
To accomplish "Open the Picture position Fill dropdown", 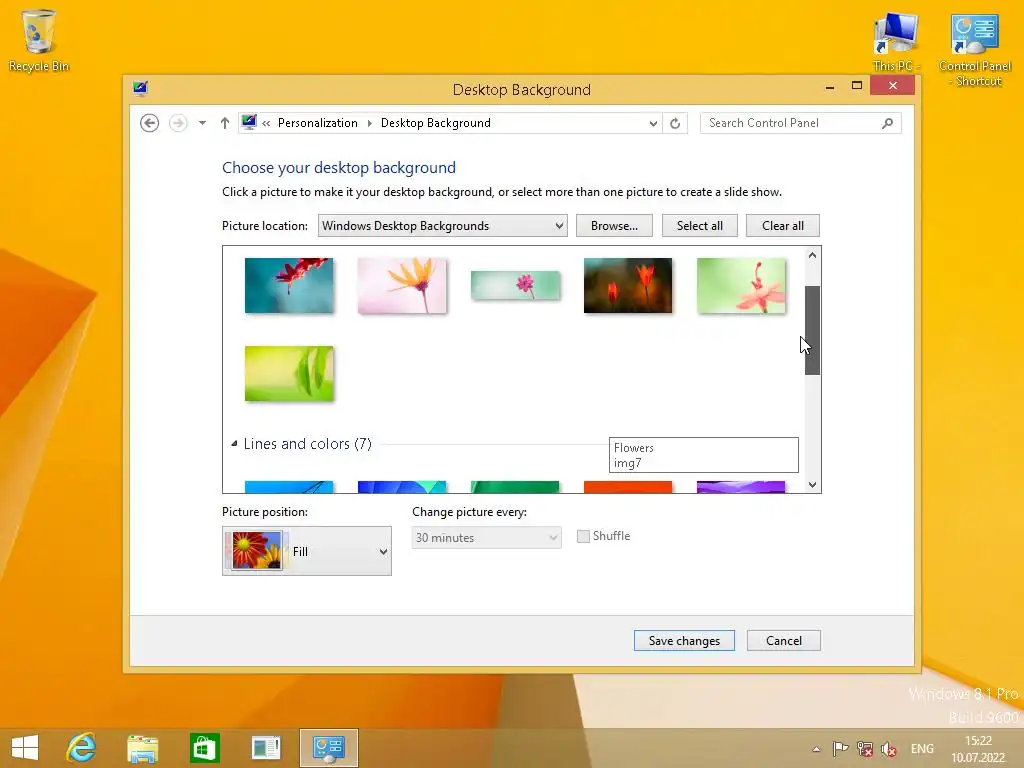I will point(307,551).
